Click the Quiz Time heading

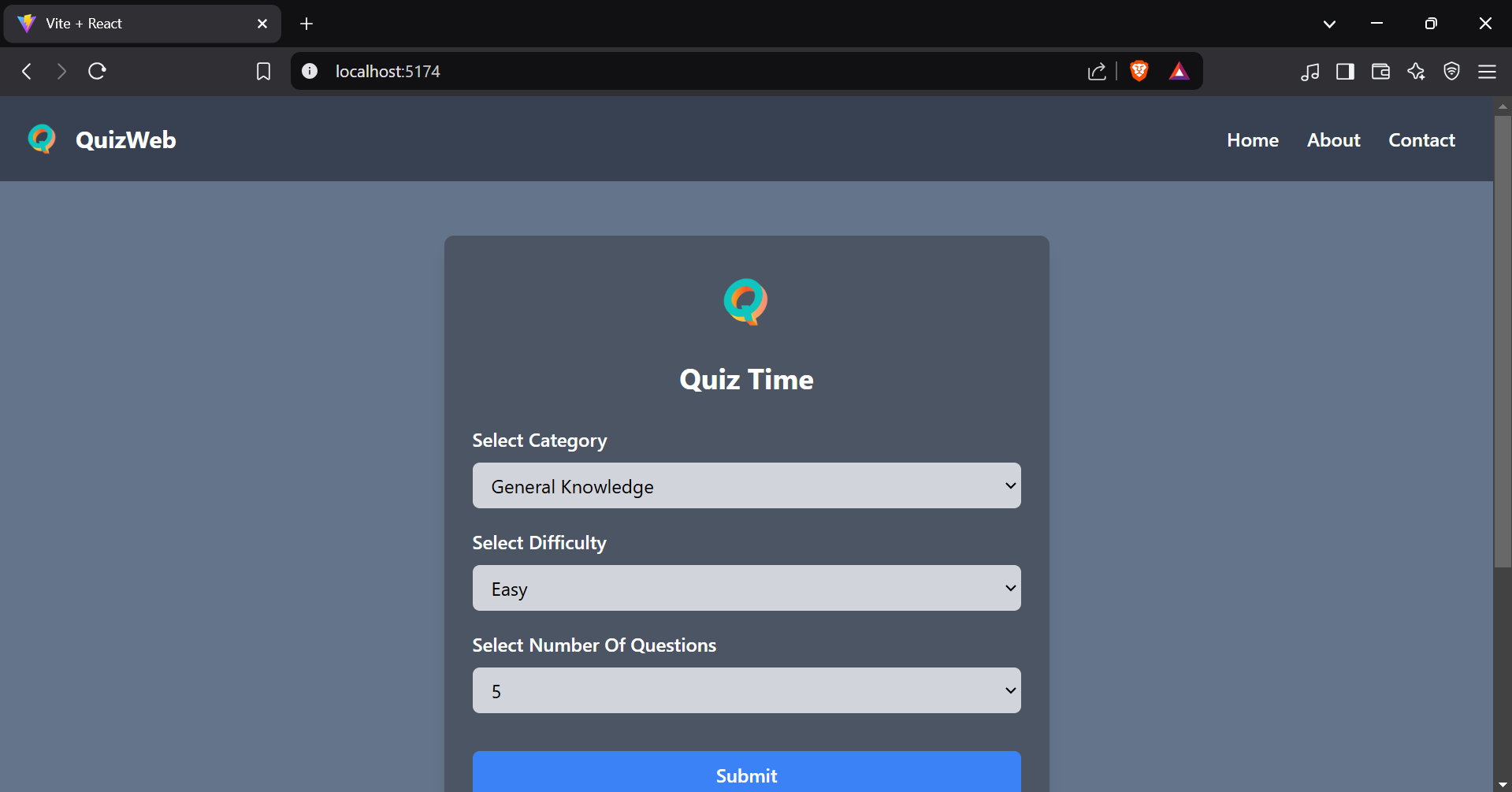click(746, 380)
